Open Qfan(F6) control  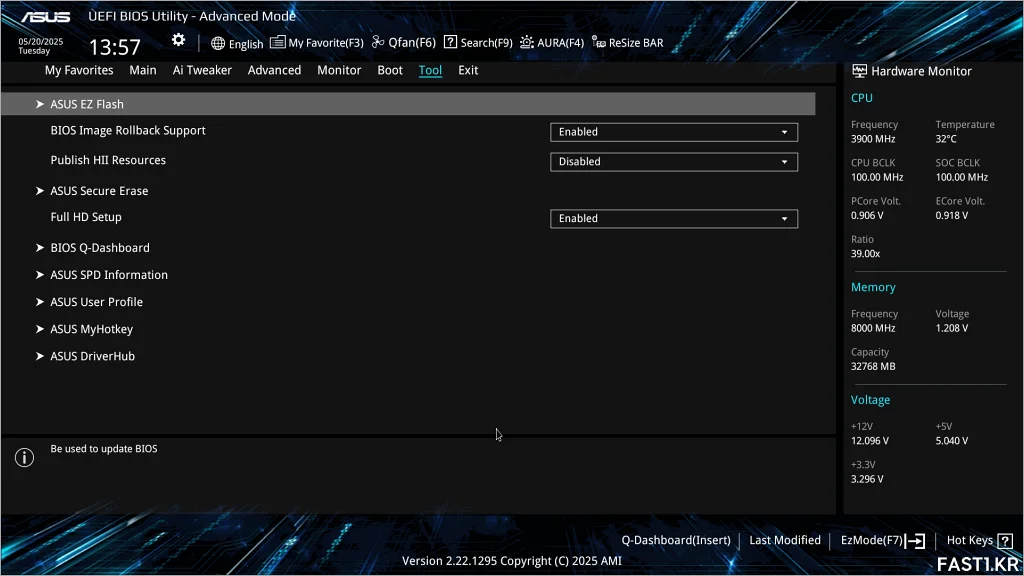tap(411, 42)
